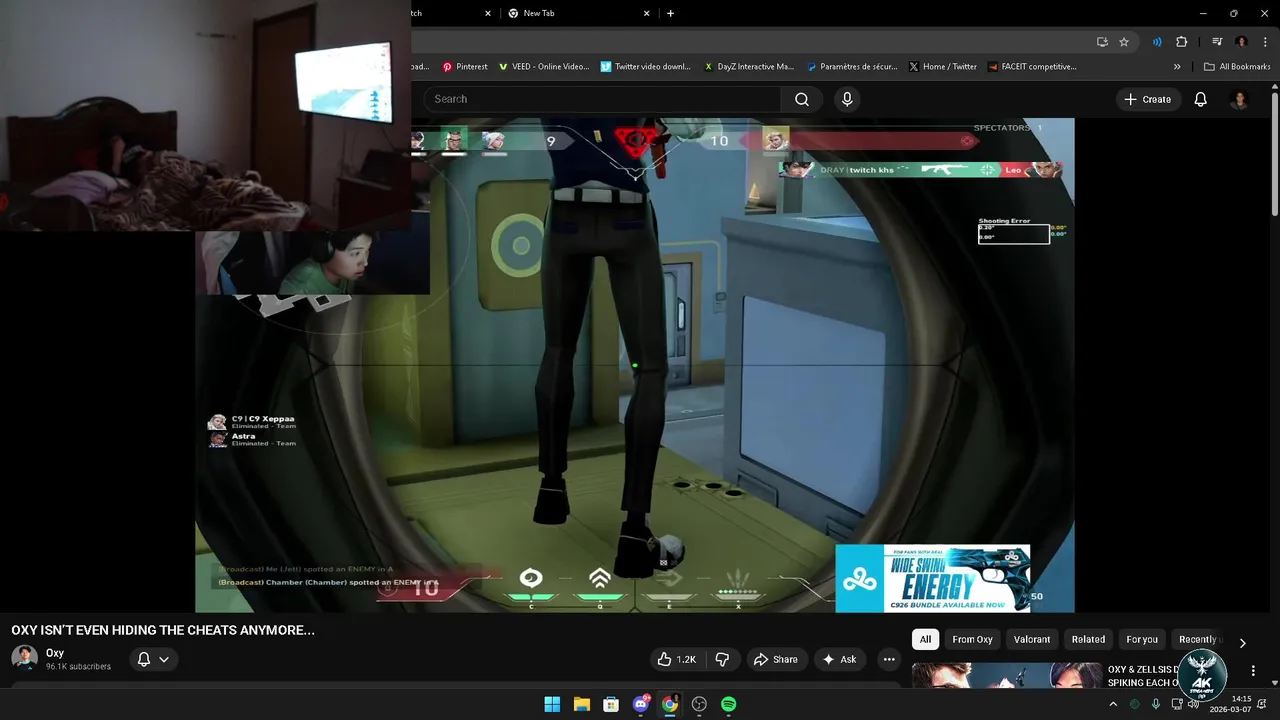Open the Pinterest bookmark

pos(464,67)
